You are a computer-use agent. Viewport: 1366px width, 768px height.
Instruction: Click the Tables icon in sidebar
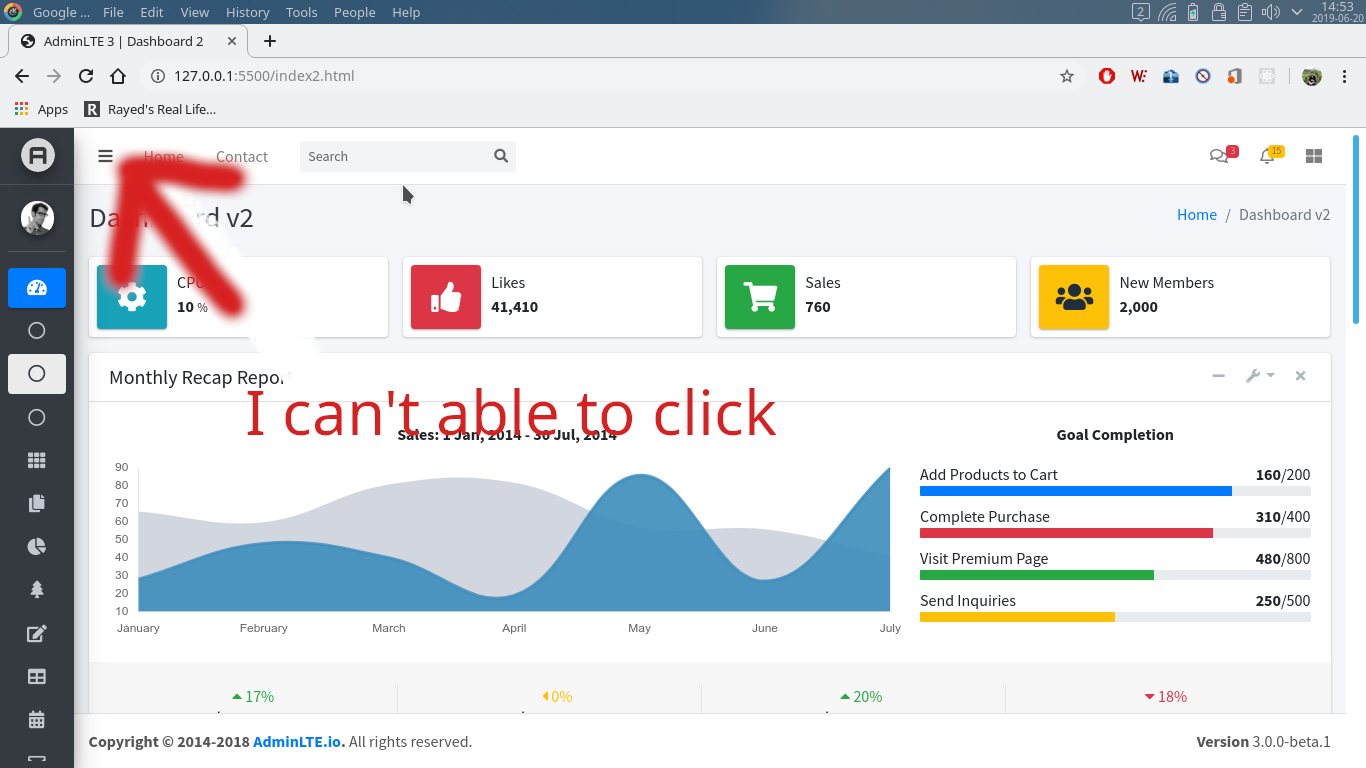(x=36, y=676)
